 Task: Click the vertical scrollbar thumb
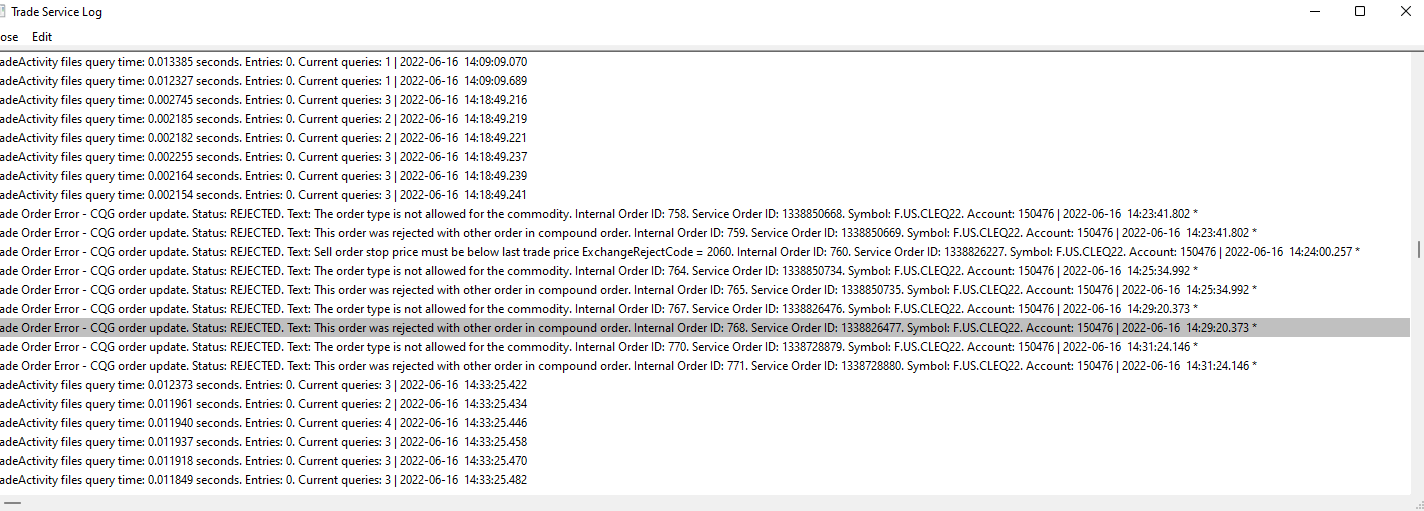tap(1417, 249)
